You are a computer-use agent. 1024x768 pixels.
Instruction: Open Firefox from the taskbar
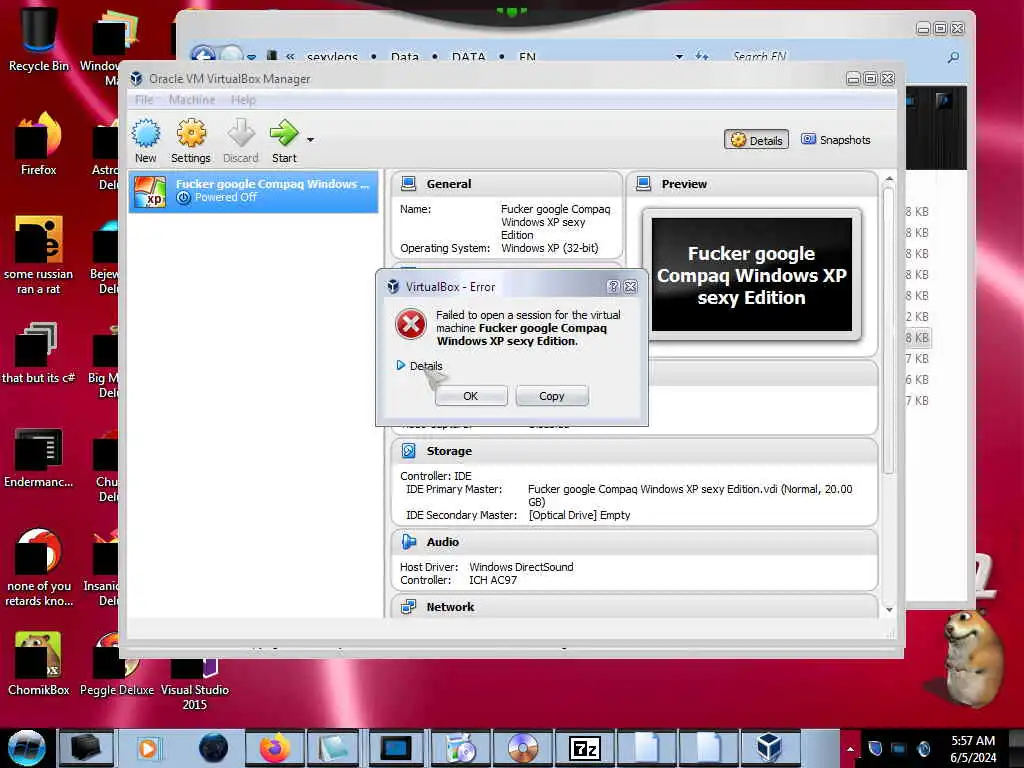coord(274,748)
